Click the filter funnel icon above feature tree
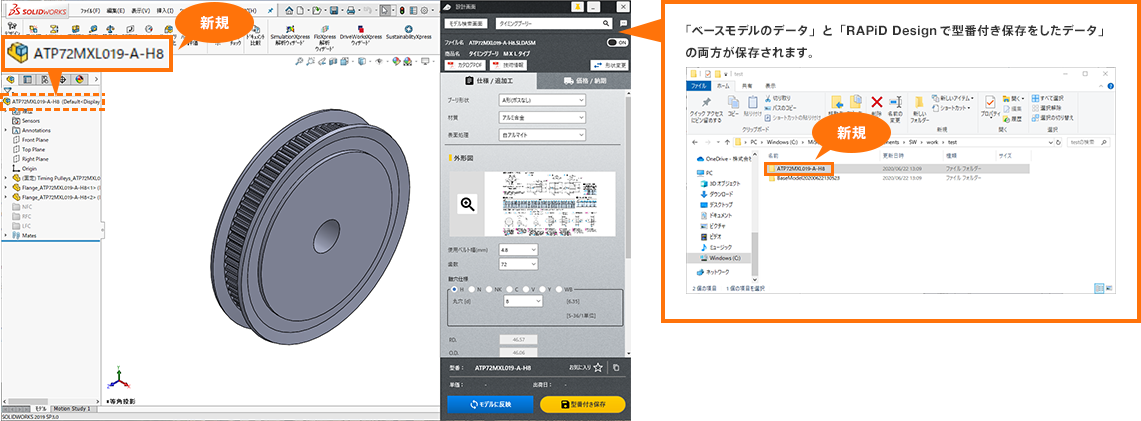The height and width of the screenshot is (421, 1141). [x=7, y=89]
